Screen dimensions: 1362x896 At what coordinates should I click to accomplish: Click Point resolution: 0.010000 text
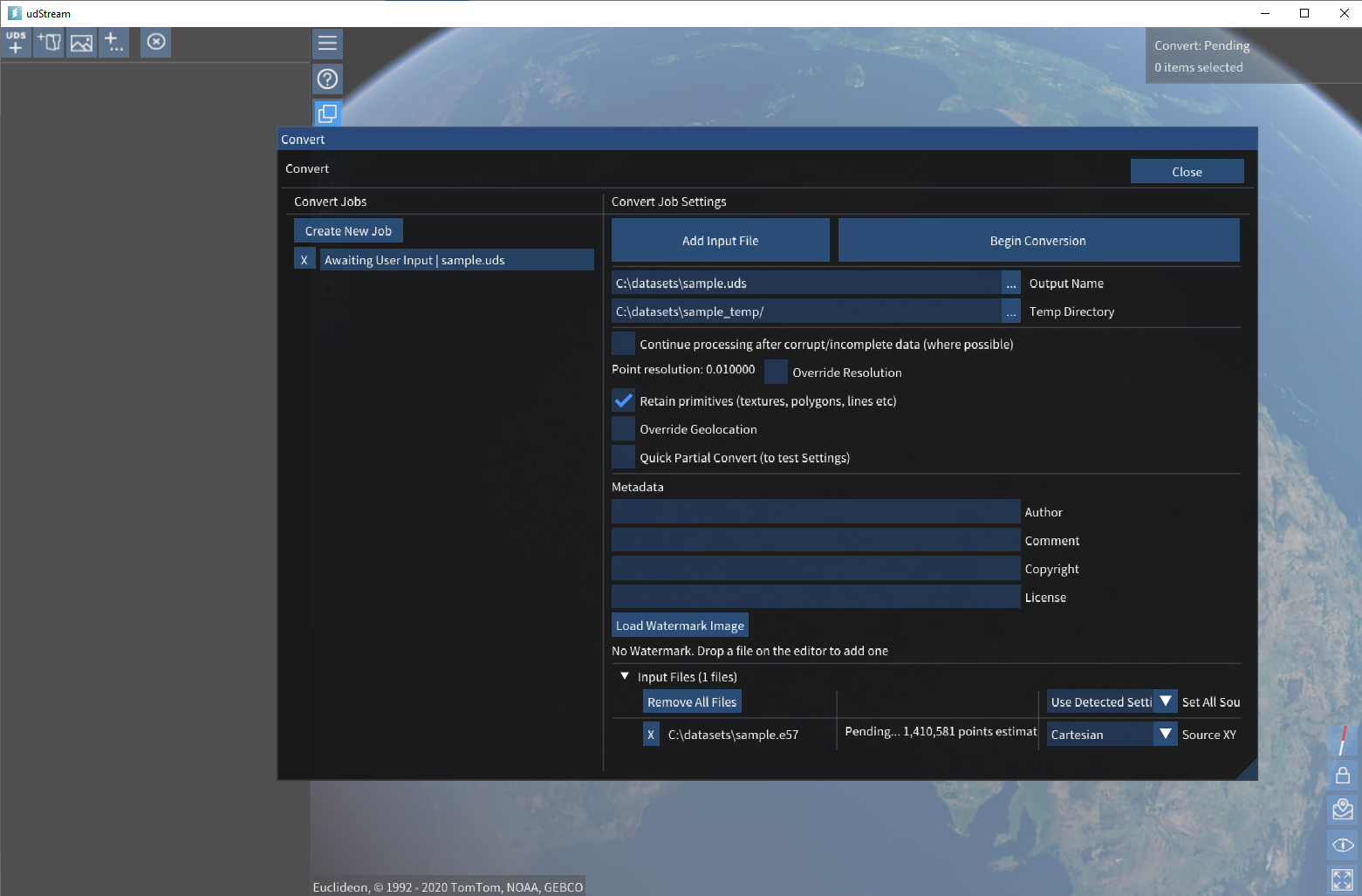683,369
